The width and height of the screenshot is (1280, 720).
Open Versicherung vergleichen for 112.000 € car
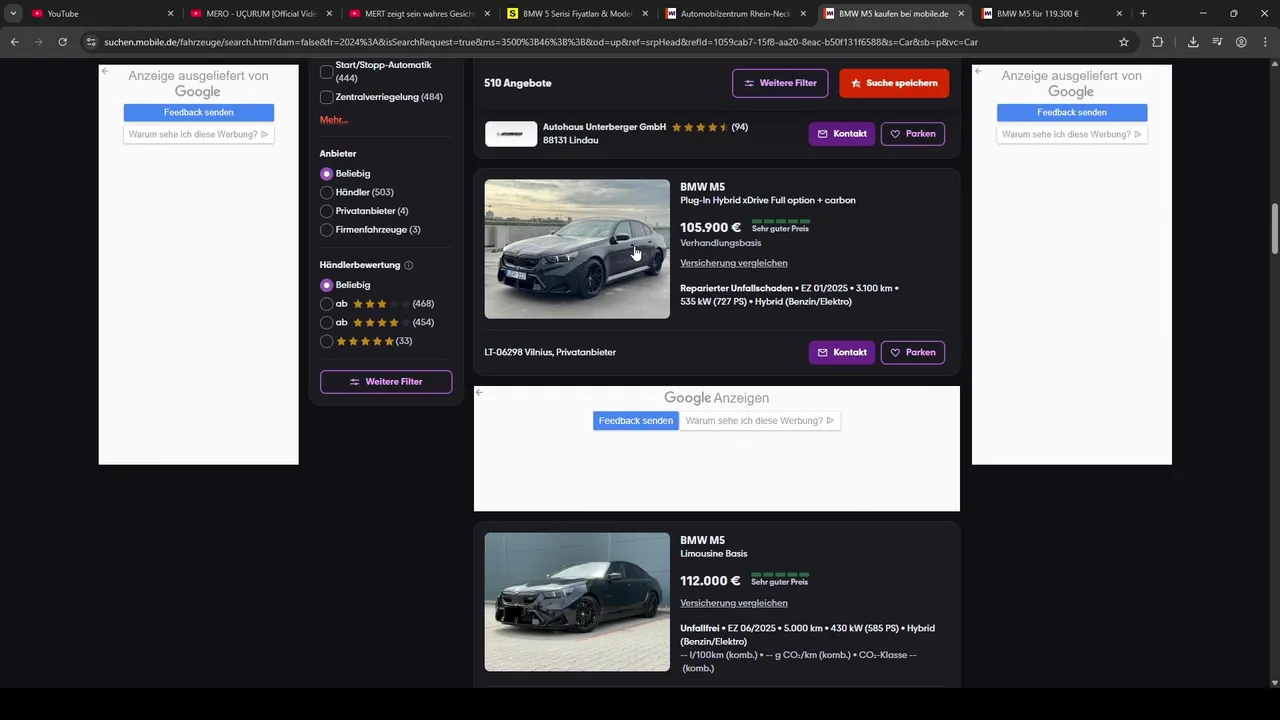[x=734, y=603]
